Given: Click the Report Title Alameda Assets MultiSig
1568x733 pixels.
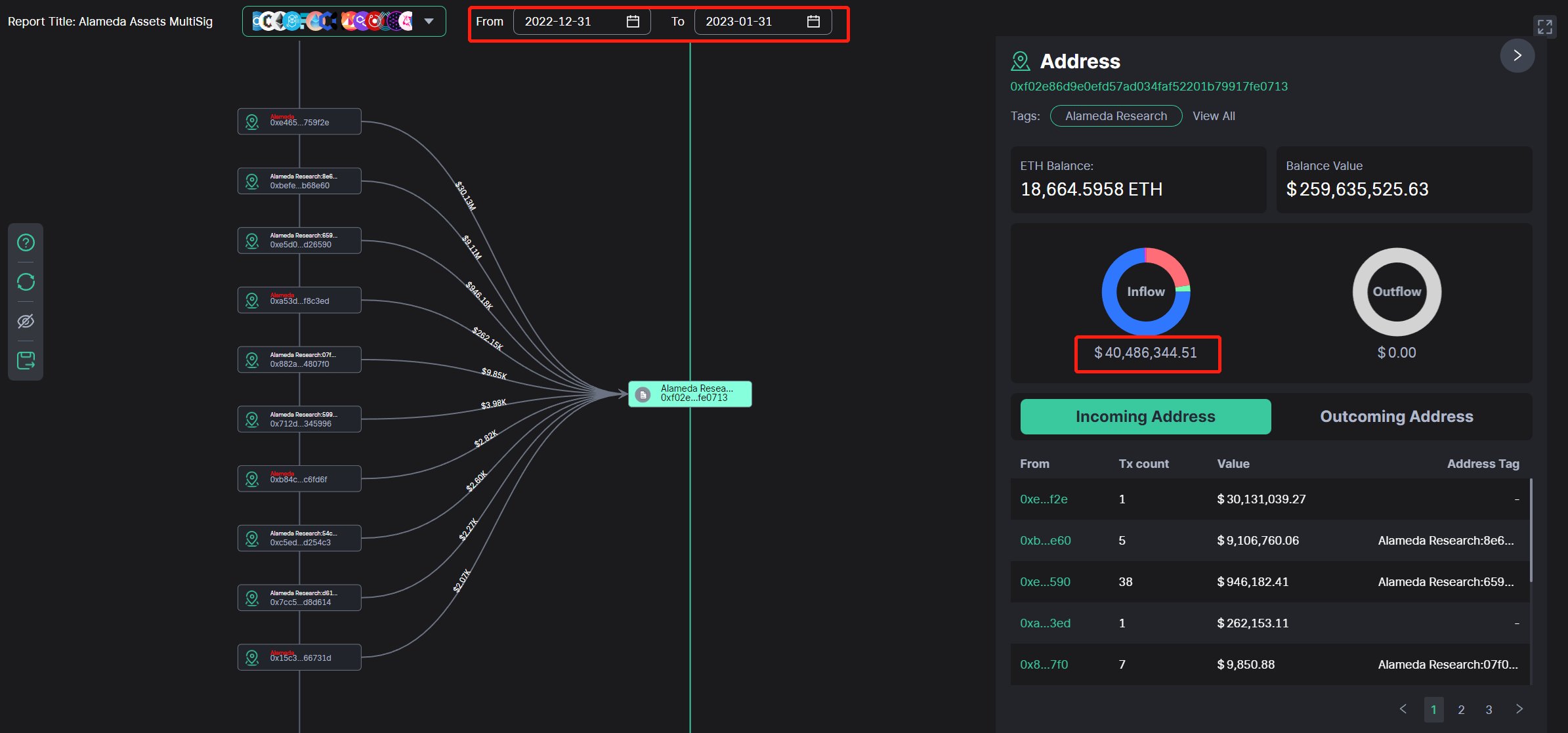Looking at the screenshot, I should 110,22.
